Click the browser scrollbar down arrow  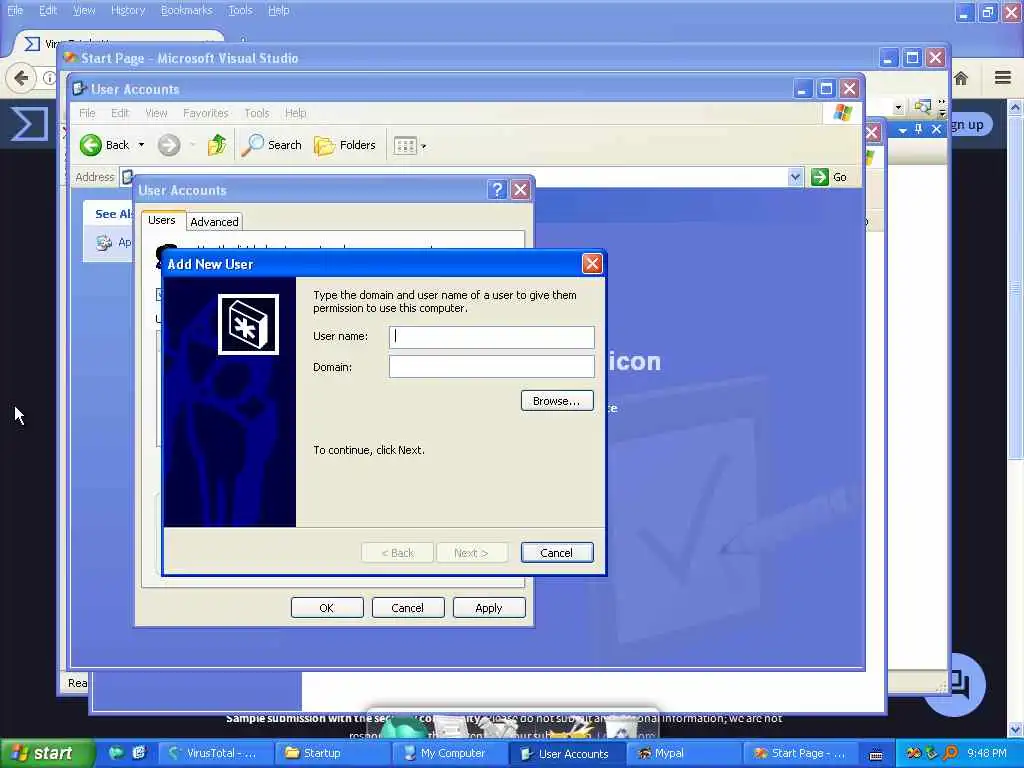pos(1016,729)
